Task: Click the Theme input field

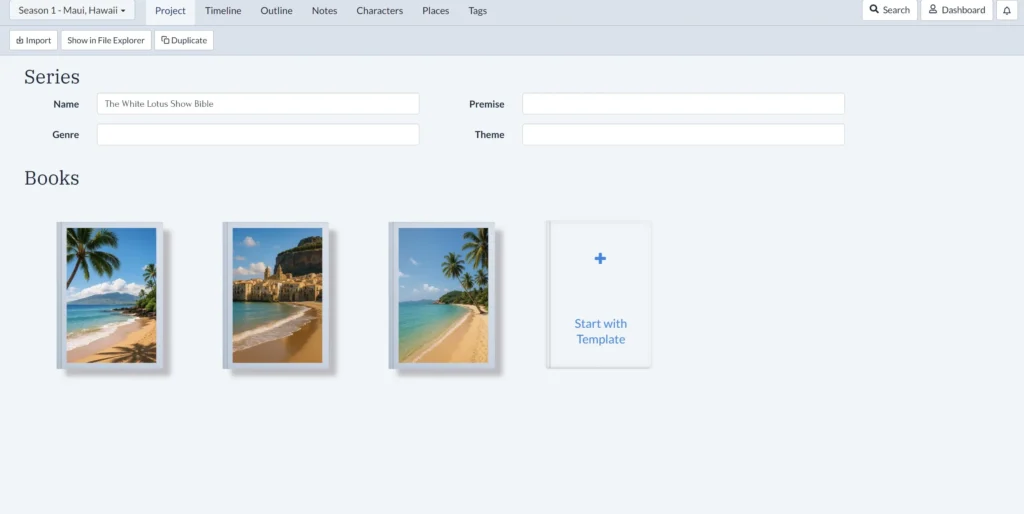Action: coord(683,135)
